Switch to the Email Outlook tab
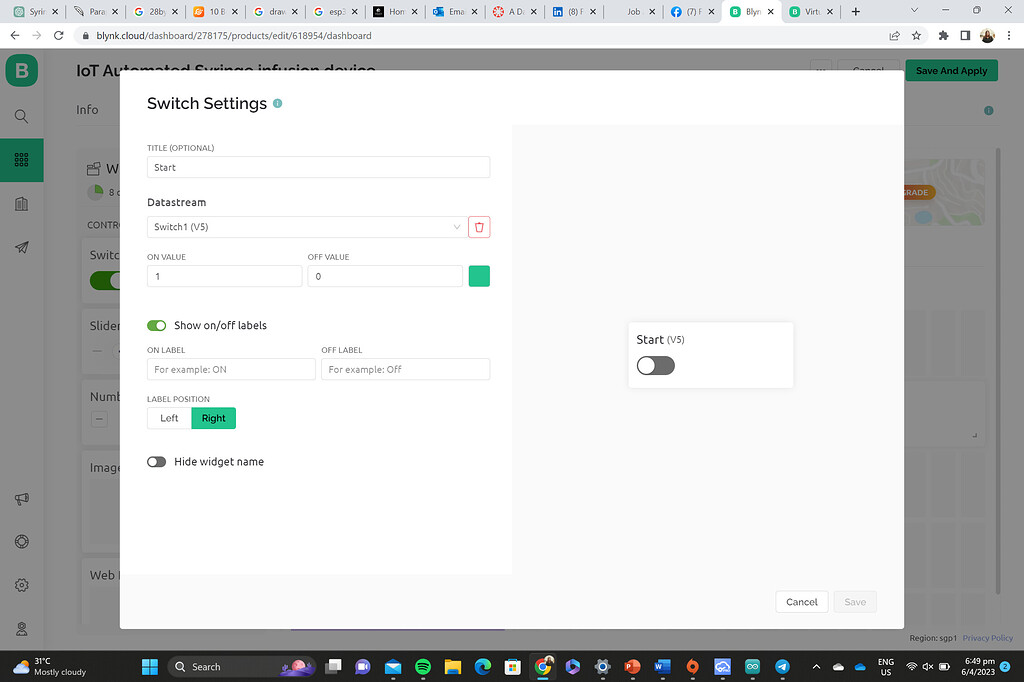Viewport: 1024px width, 682px height. (x=455, y=12)
